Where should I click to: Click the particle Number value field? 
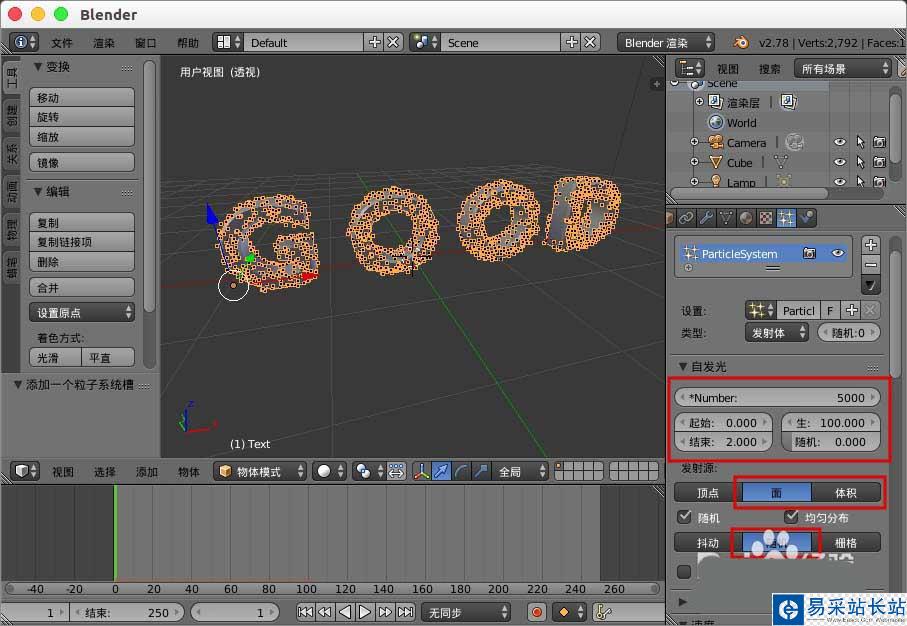[777, 397]
